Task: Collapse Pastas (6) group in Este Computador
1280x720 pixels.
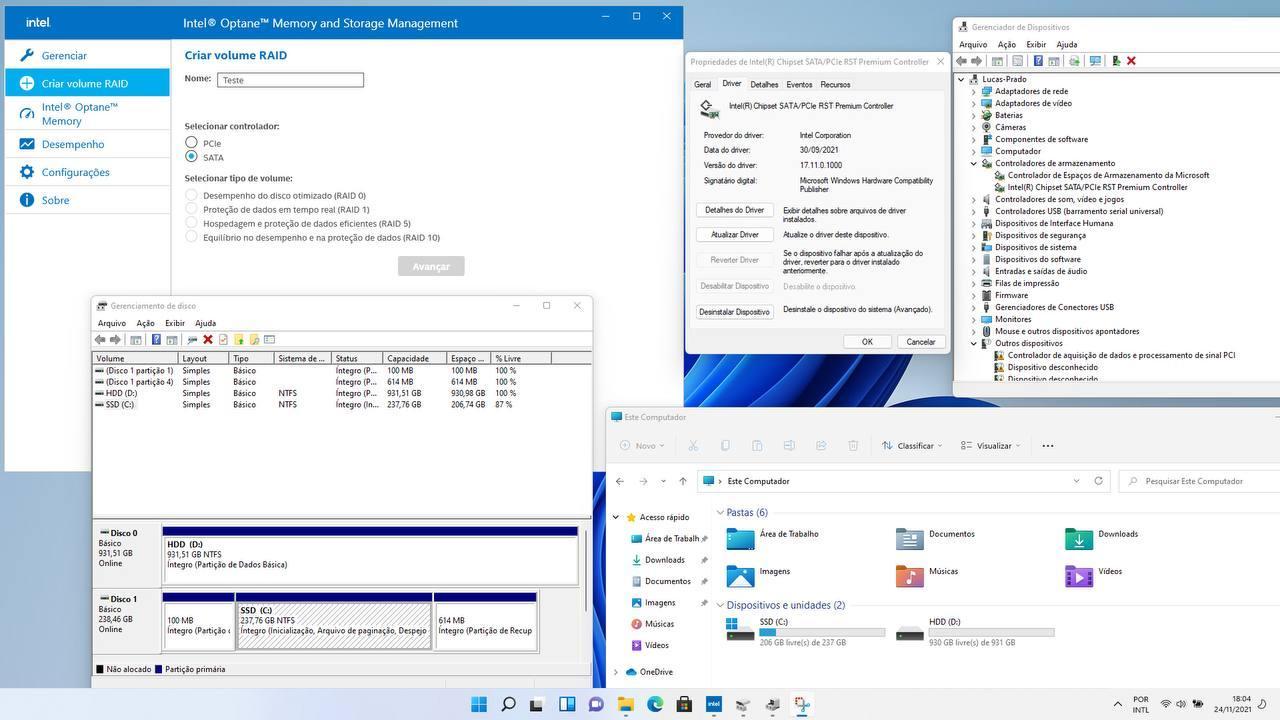Action: (720, 513)
